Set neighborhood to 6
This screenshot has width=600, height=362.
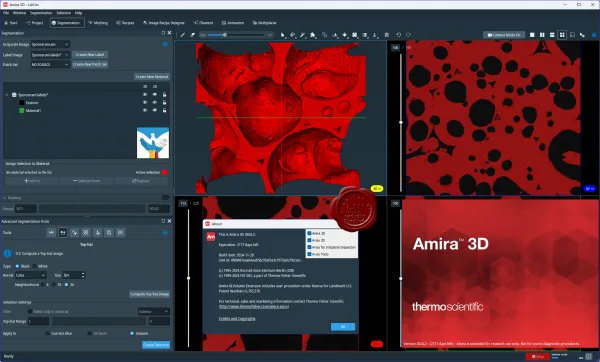coord(42,285)
